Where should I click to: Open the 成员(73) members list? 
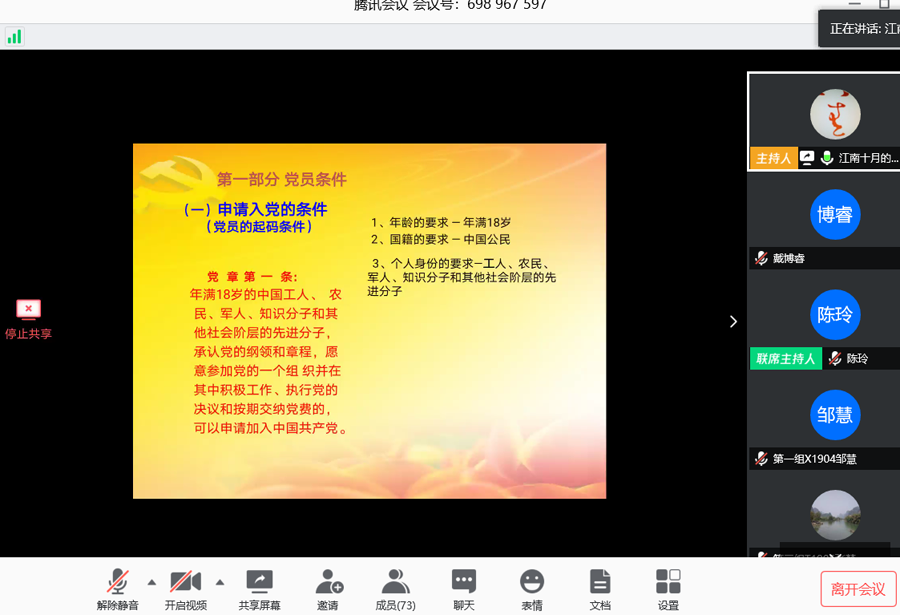395,582
